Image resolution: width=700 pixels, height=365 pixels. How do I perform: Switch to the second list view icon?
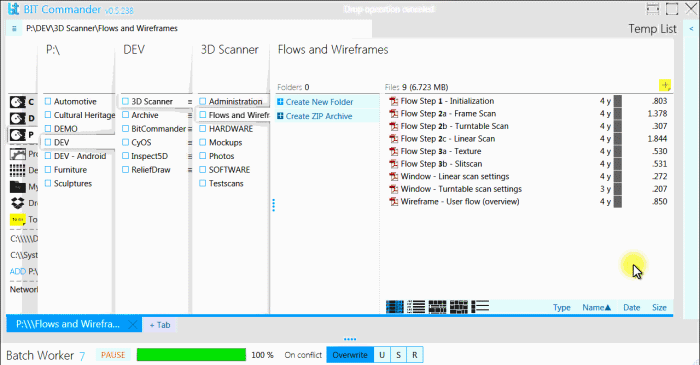pos(416,307)
